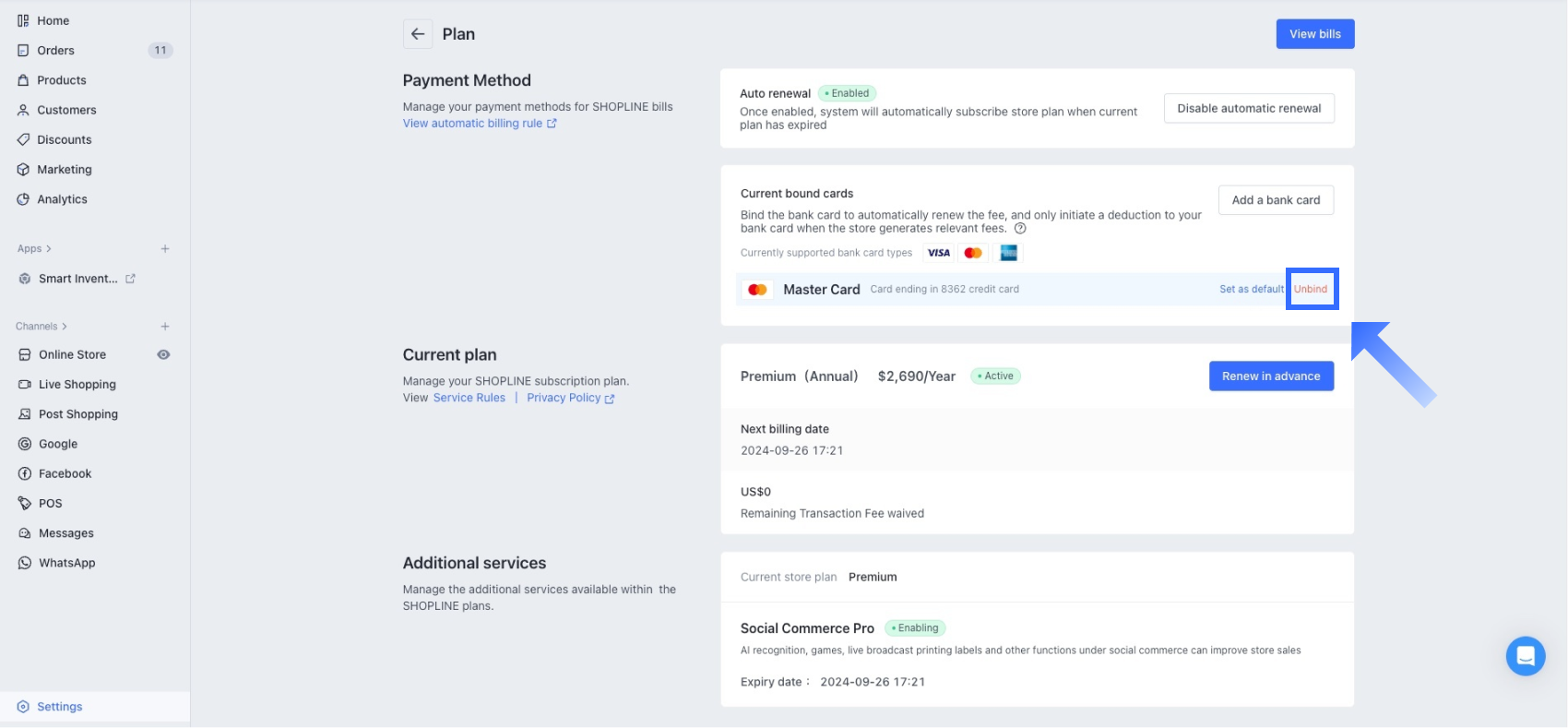Open the View automatic billing rule link
This screenshot has height=728, width=1568.
pyautogui.click(x=472, y=124)
